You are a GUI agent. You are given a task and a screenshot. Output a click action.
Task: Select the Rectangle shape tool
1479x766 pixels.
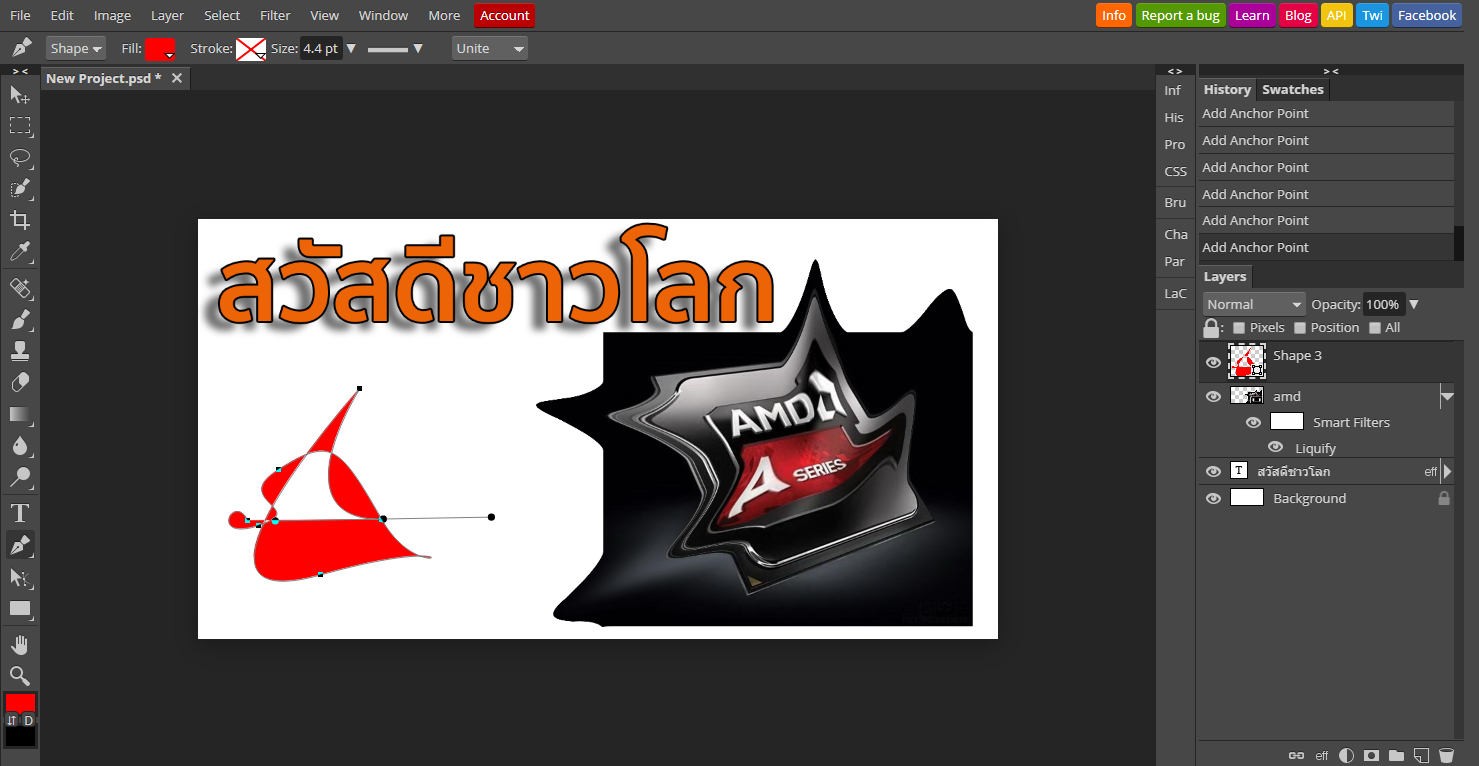tap(20, 608)
